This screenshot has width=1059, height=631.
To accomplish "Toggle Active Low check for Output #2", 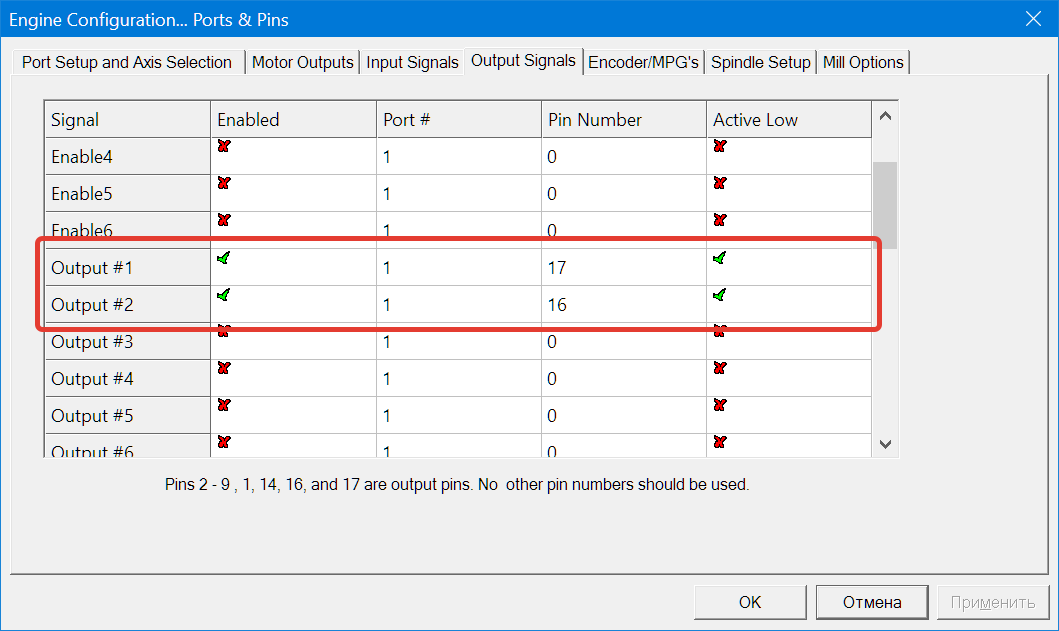I will (x=719, y=296).
